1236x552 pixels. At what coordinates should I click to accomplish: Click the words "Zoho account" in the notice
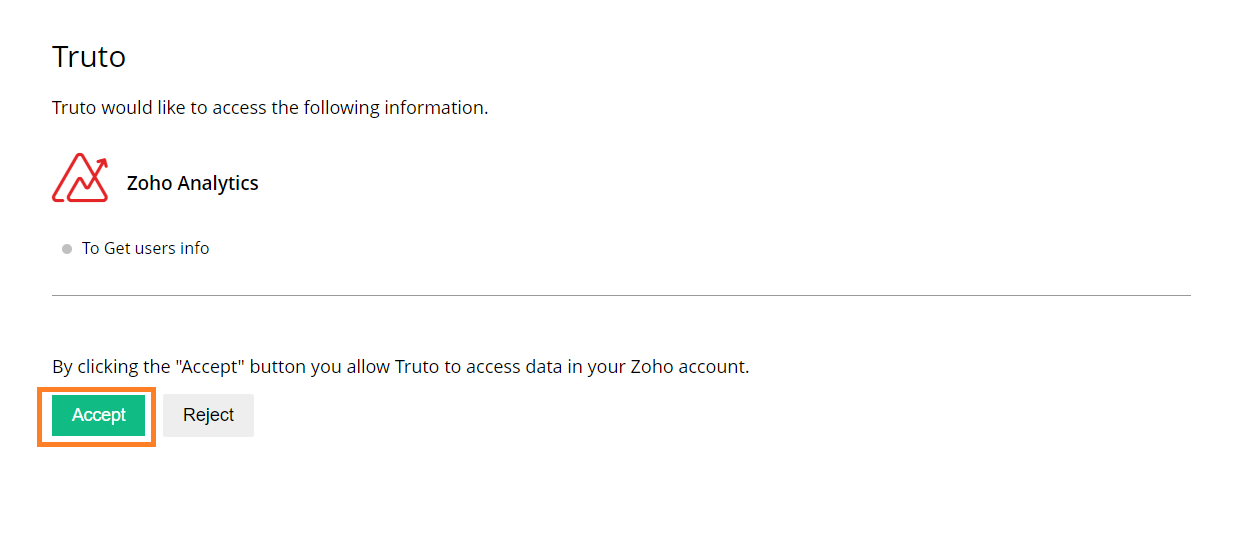point(688,367)
